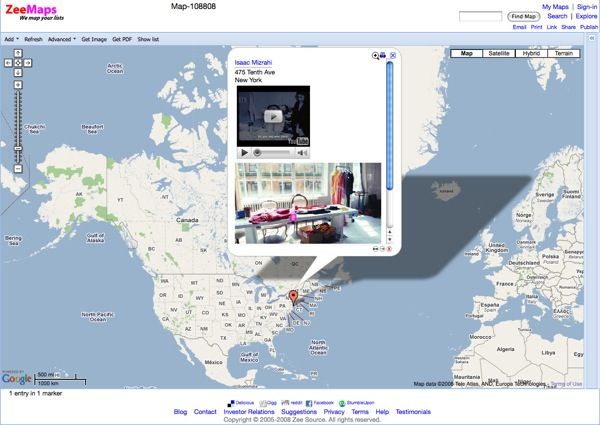This screenshot has width=600, height=425.
Task: Click the video seek slider knob
Action: pos(258,153)
